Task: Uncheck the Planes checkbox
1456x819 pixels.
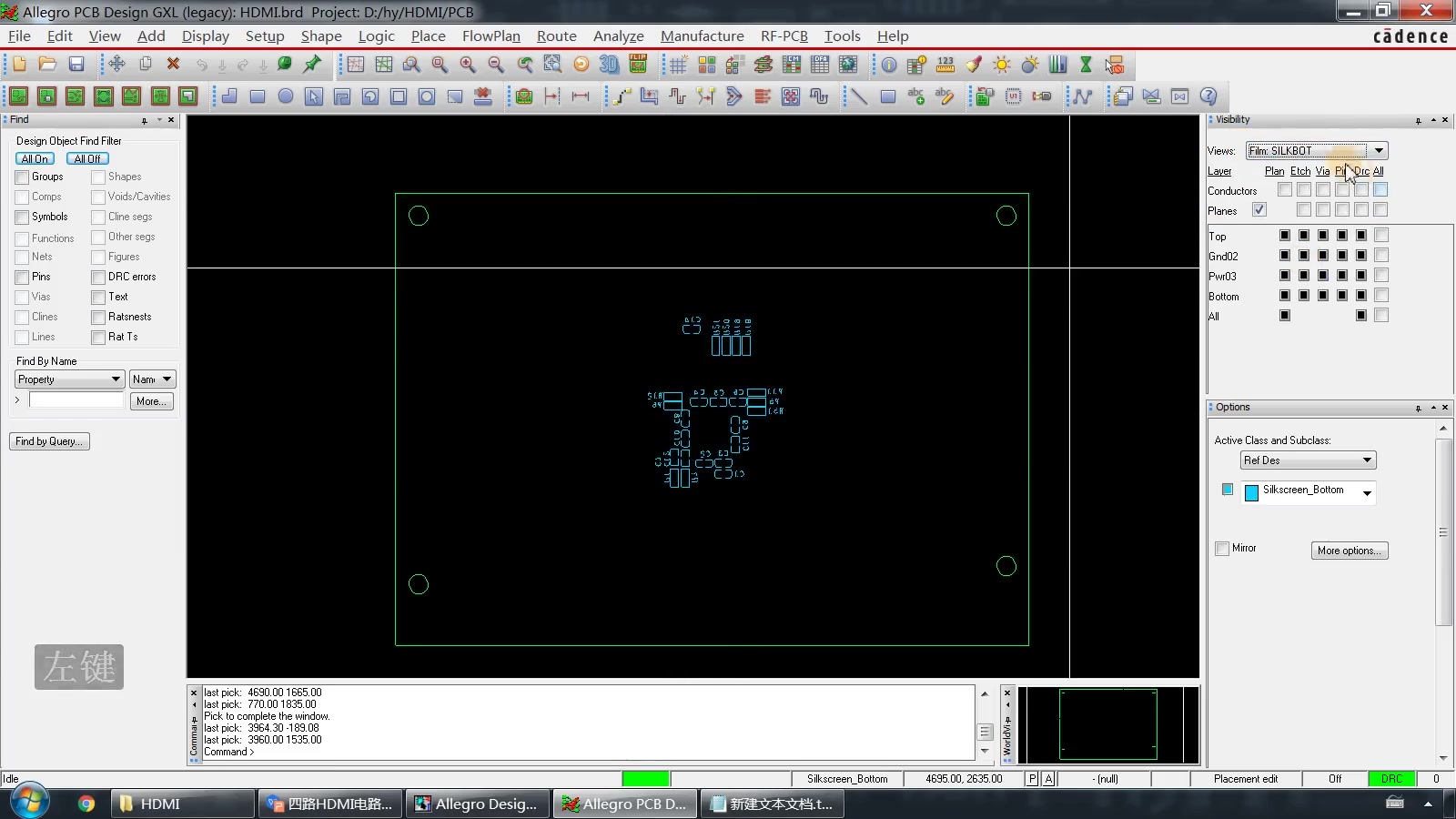Action: pyautogui.click(x=1259, y=210)
